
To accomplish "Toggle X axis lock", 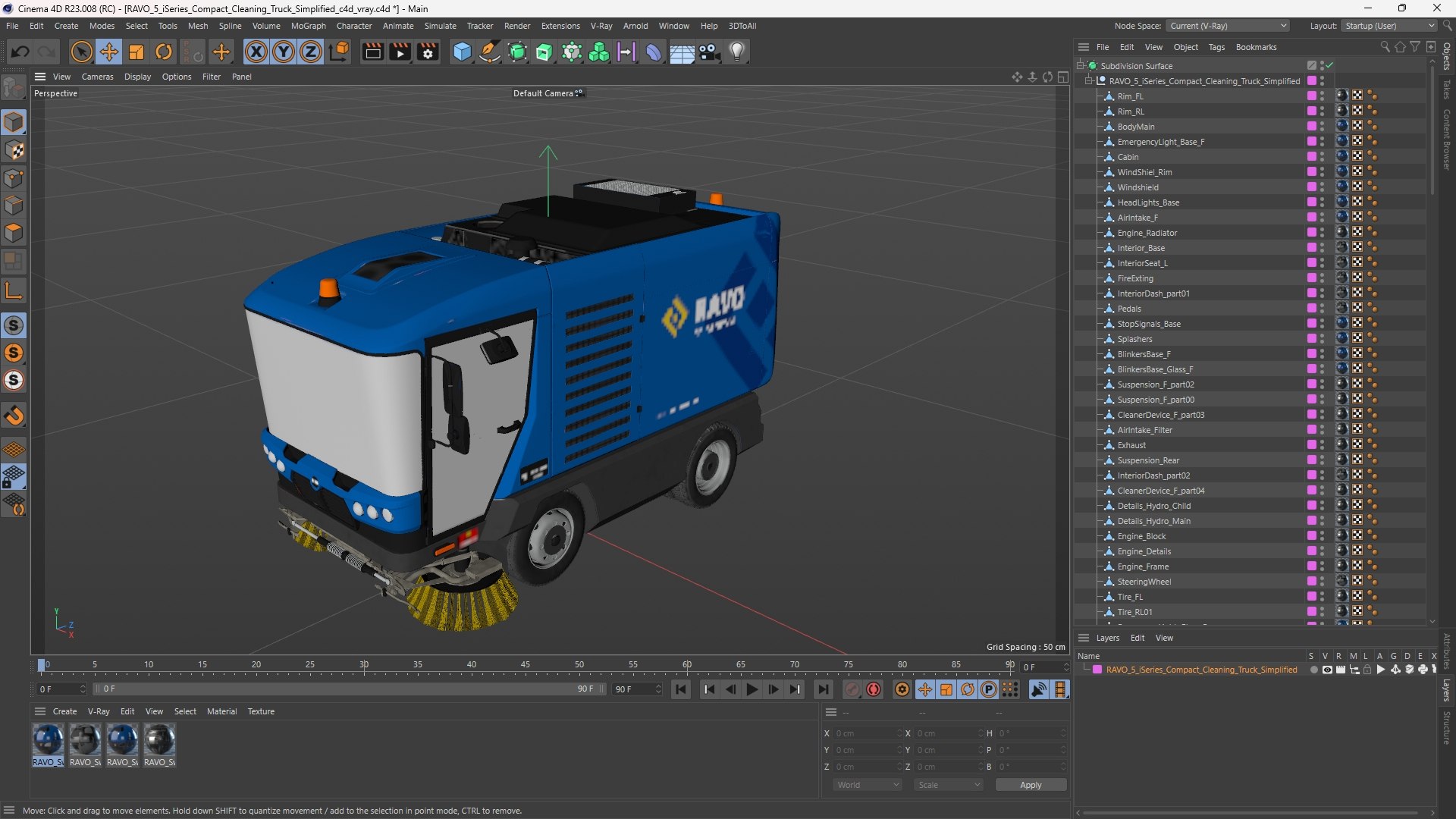I will click(x=256, y=52).
